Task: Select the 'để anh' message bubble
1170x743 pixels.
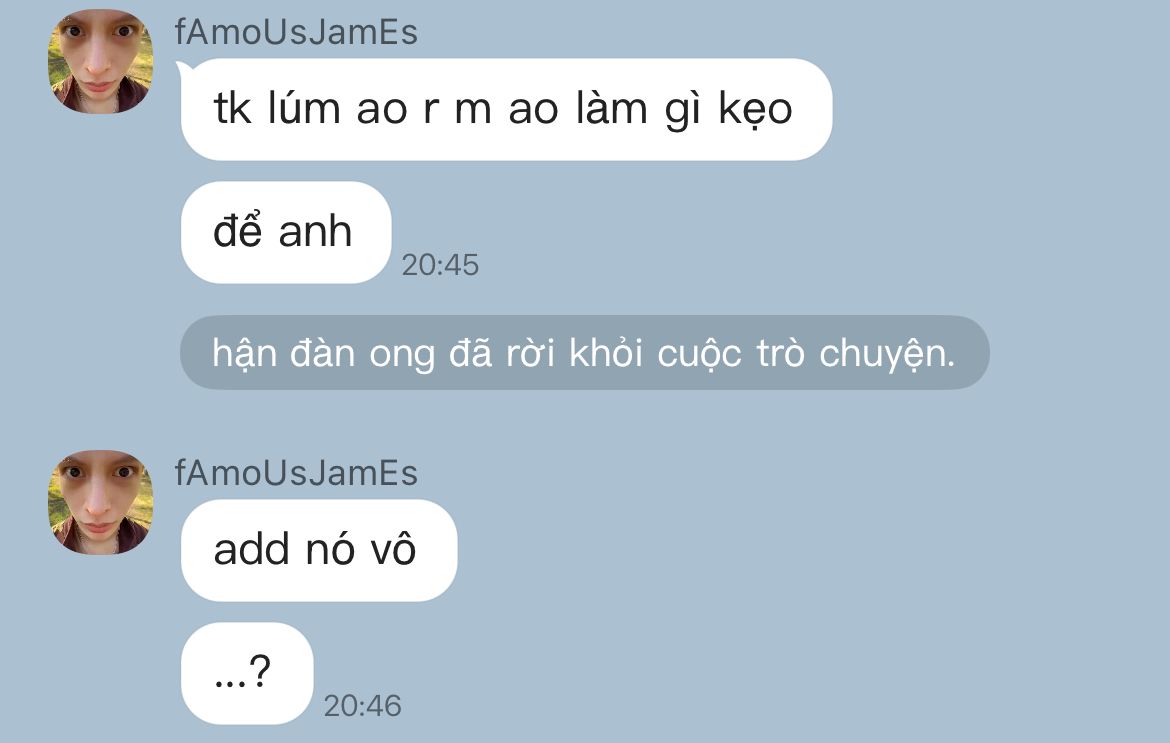Action: (x=286, y=232)
